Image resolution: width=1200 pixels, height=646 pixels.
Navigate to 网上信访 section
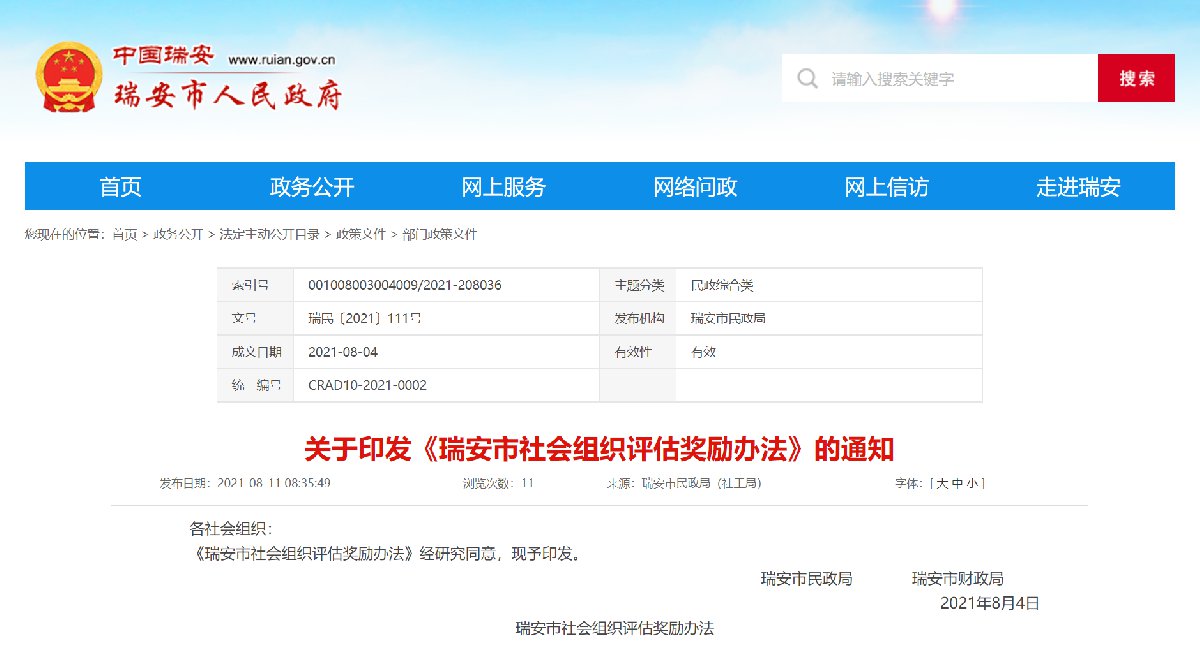(886, 187)
